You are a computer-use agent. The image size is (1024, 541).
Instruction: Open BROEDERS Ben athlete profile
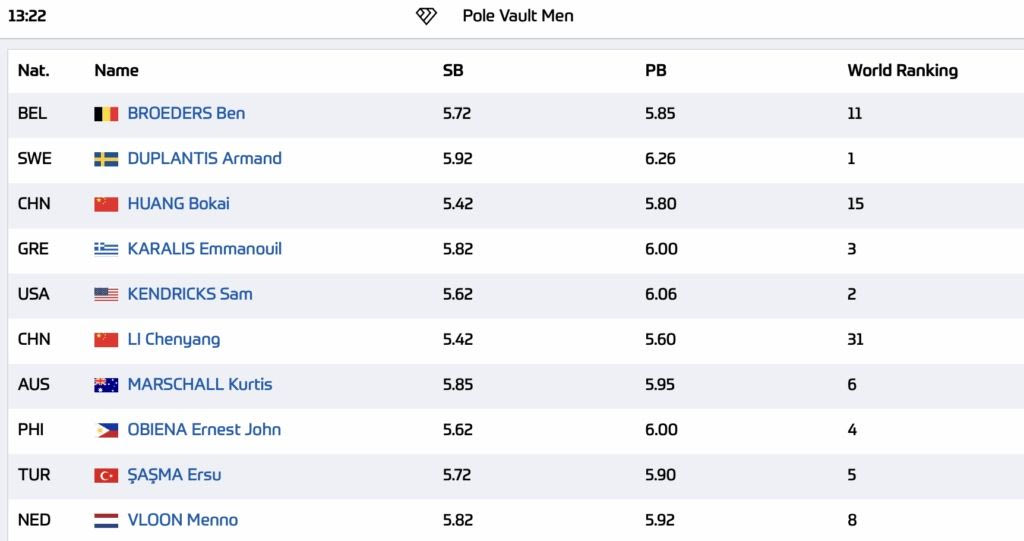point(186,113)
